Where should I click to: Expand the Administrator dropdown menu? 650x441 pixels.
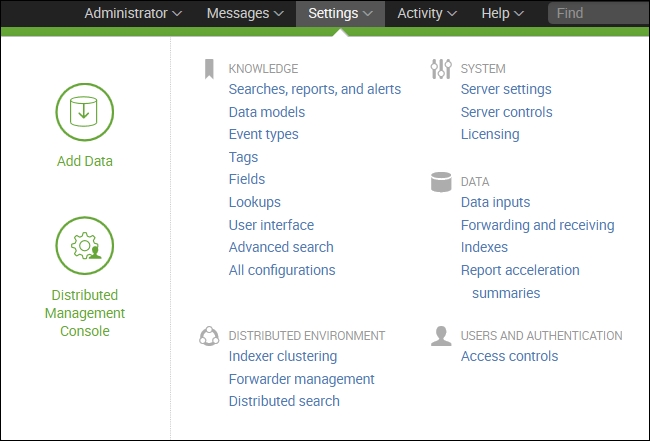[133, 14]
